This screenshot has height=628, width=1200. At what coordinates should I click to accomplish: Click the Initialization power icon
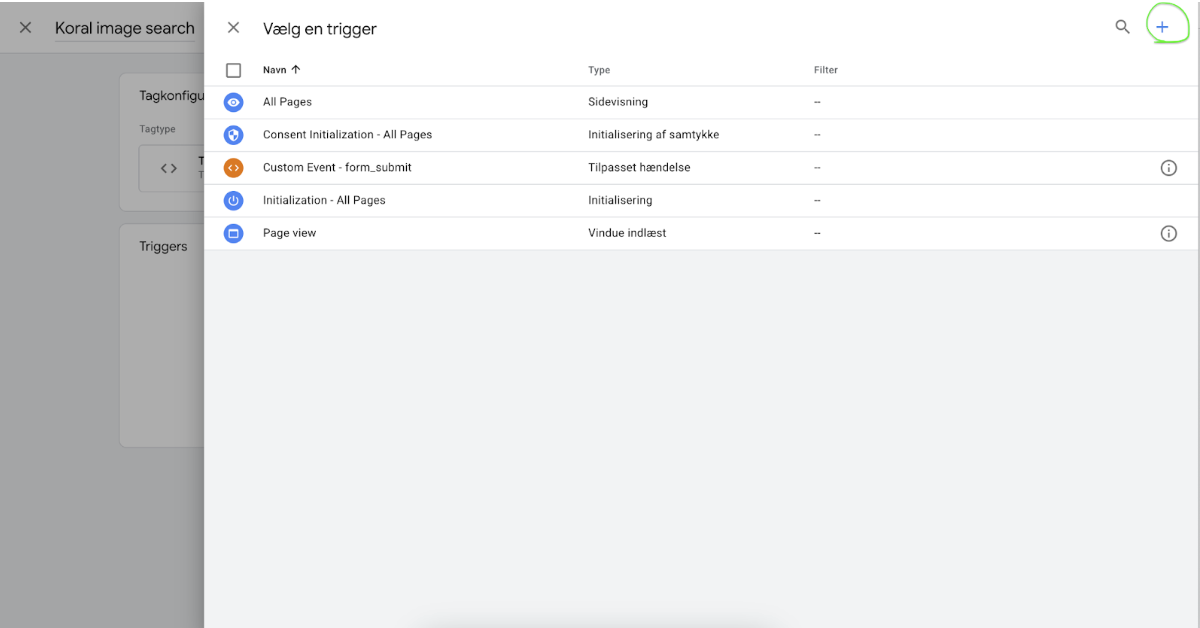point(233,201)
